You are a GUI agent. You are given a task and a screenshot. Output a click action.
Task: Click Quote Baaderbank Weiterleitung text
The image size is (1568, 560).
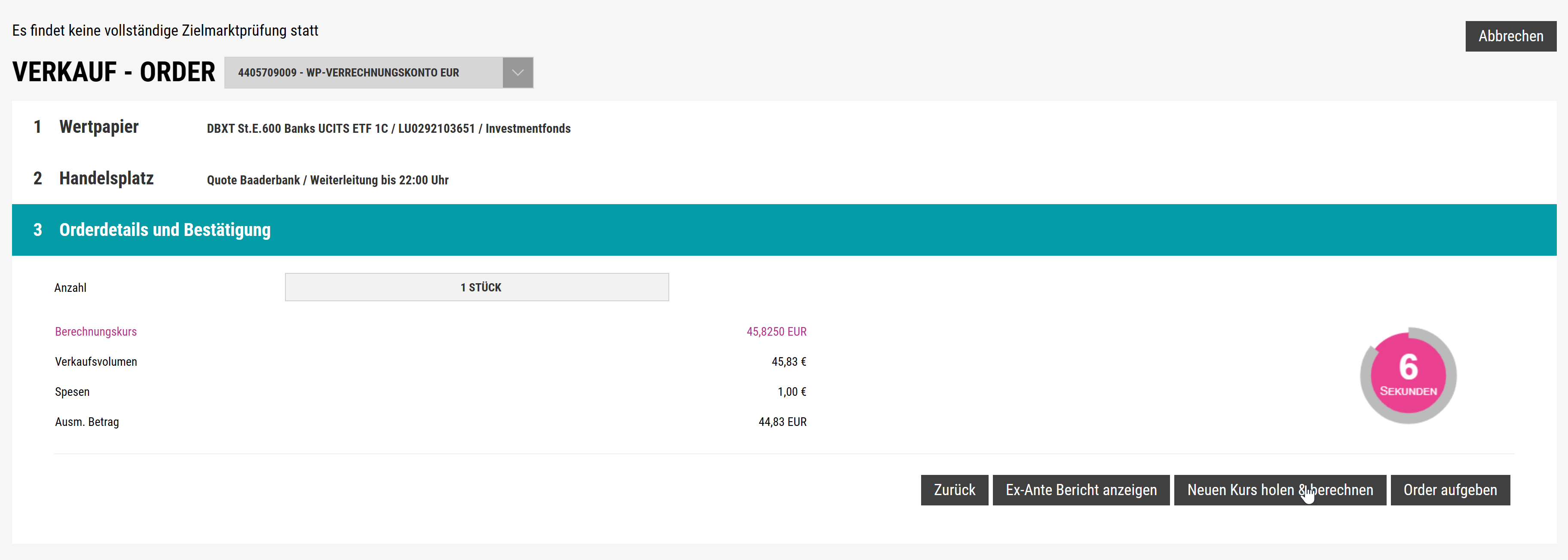pos(328,180)
